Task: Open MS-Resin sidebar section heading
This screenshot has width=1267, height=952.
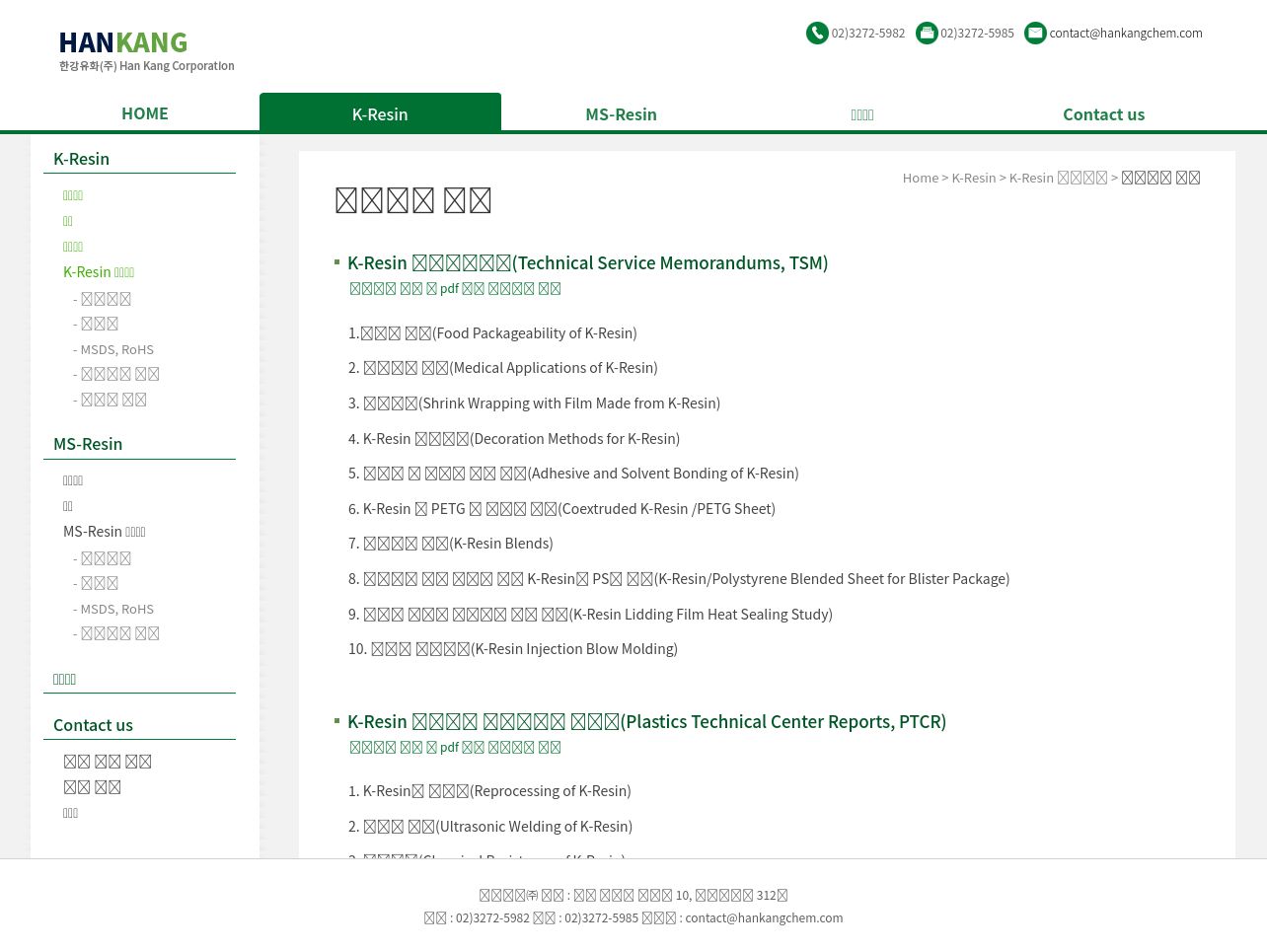Action: (x=88, y=444)
